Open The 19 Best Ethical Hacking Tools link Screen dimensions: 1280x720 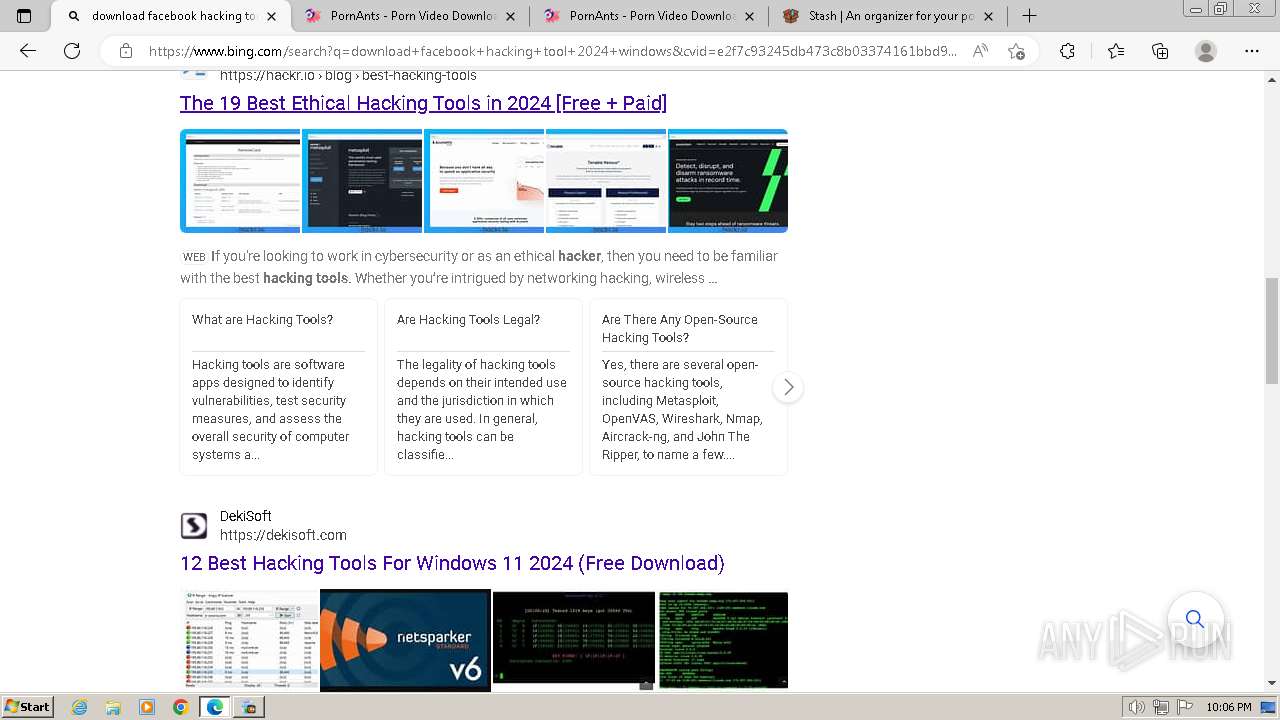pos(423,103)
